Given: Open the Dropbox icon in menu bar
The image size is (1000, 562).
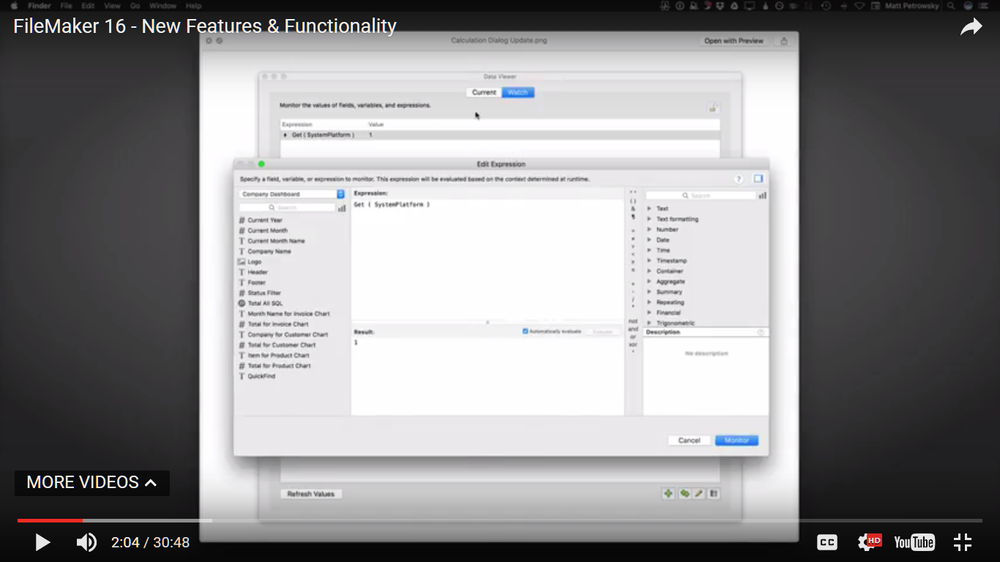Looking at the screenshot, I should point(720,6).
